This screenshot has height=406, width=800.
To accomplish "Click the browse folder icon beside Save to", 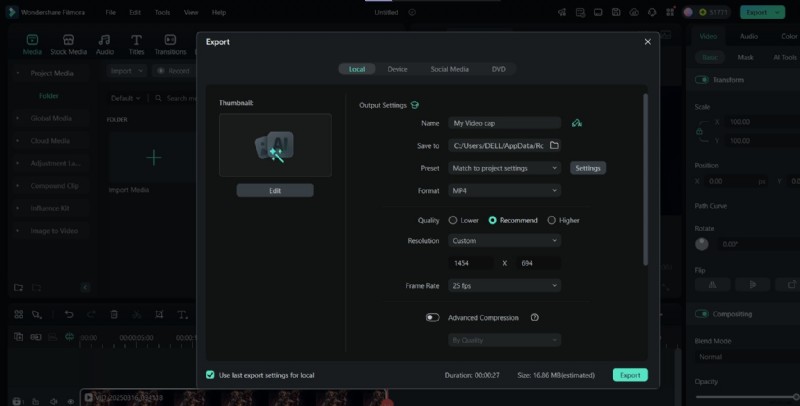I will [x=554, y=145].
